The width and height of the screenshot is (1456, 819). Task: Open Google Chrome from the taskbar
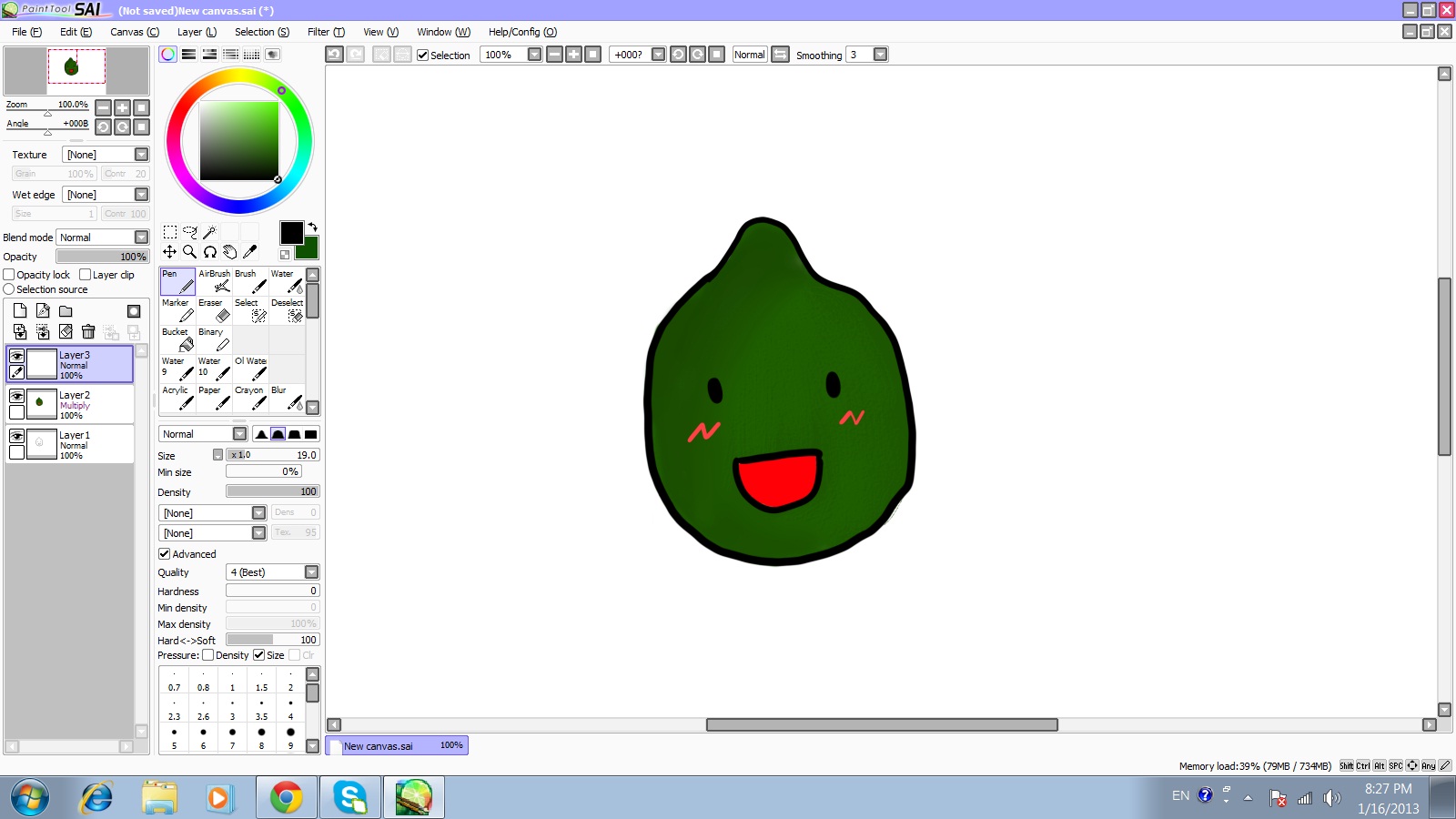(x=286, y=798)
